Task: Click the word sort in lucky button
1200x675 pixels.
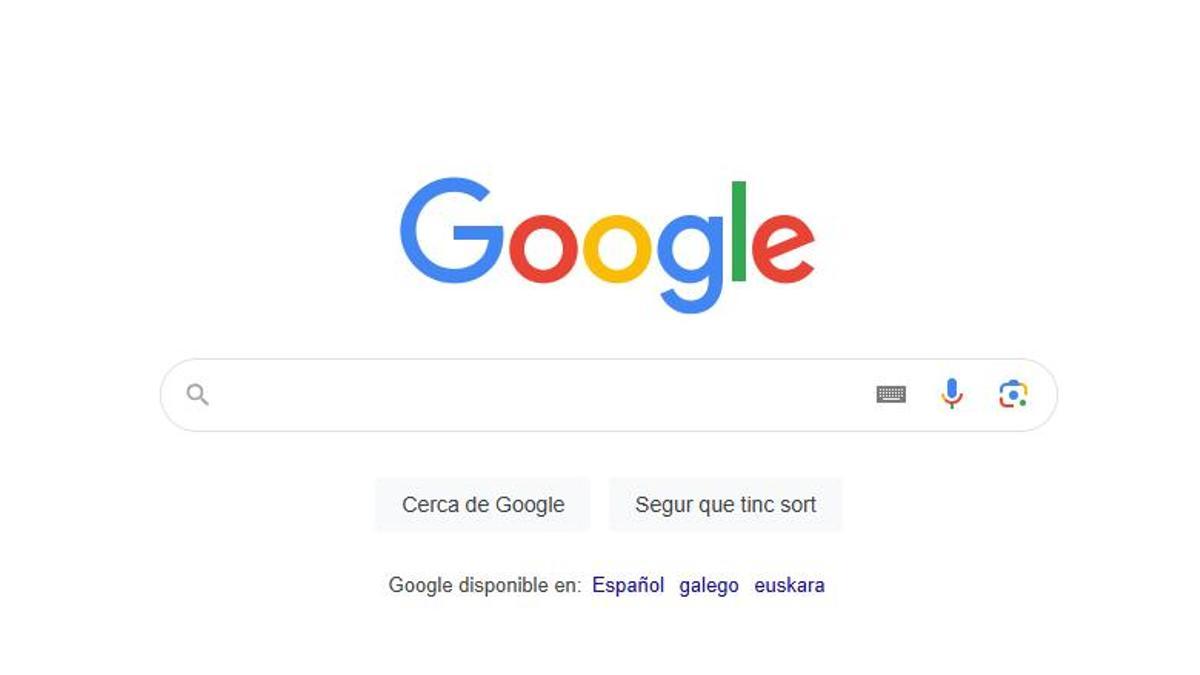Action: (x=798, y=505)
